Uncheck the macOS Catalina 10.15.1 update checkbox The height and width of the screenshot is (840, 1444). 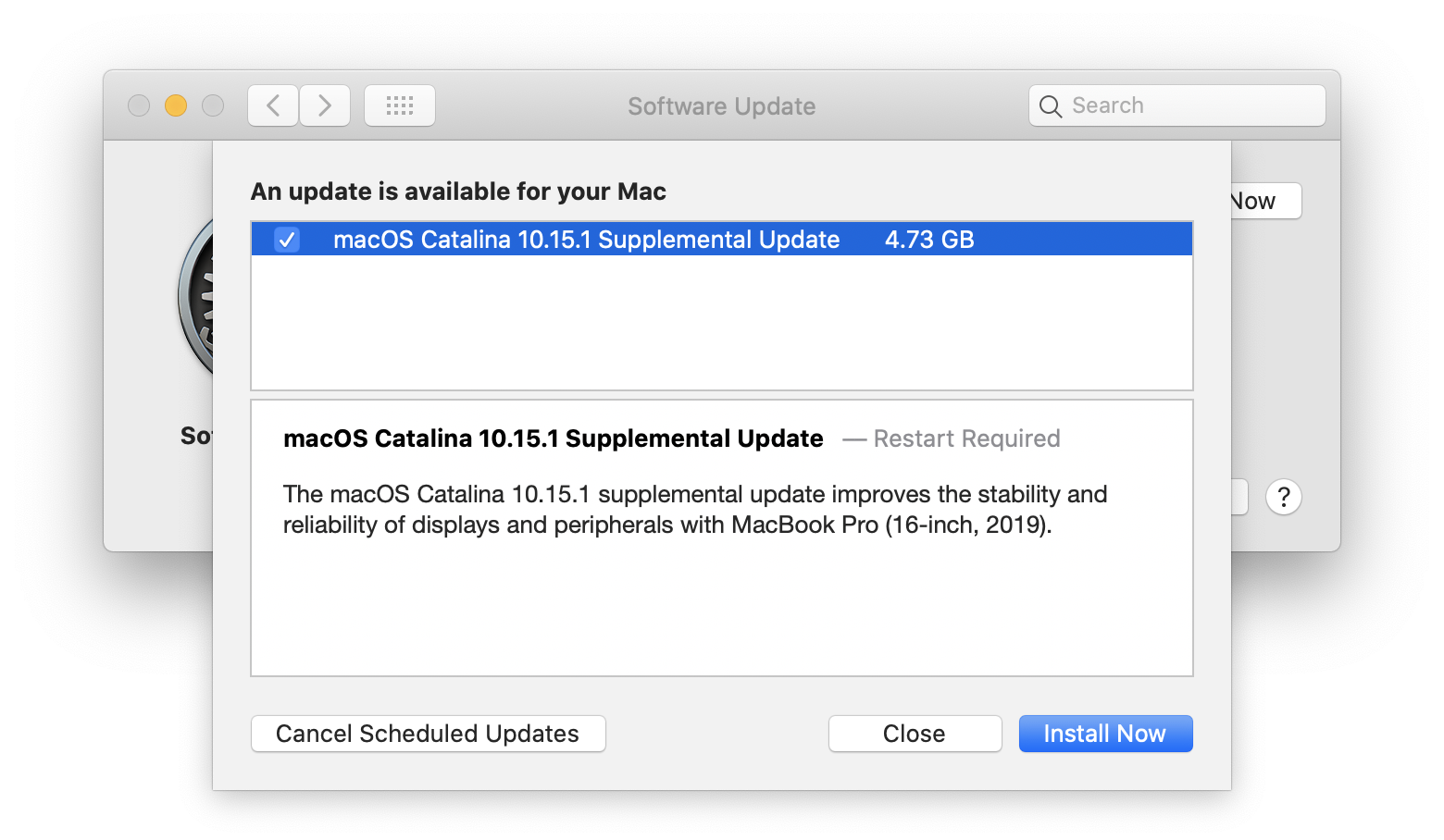[x=287, y=240]
